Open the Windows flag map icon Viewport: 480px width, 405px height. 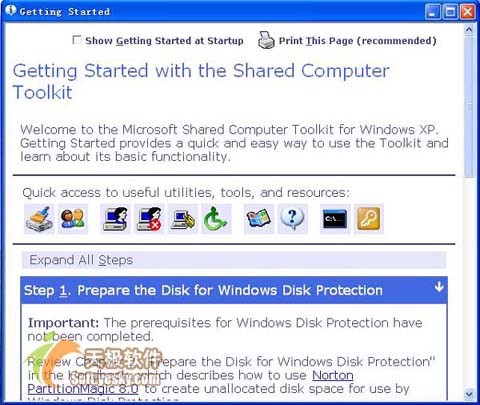point(259,219)
